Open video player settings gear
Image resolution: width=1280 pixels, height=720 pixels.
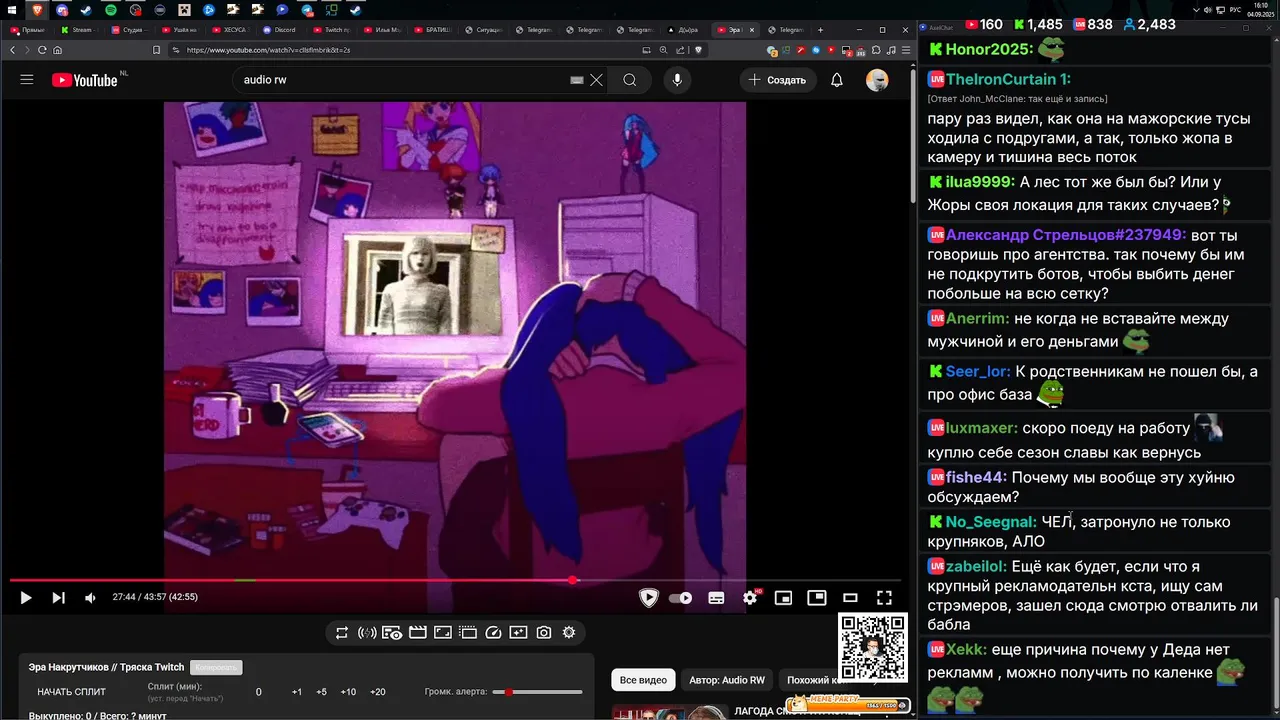750,598
